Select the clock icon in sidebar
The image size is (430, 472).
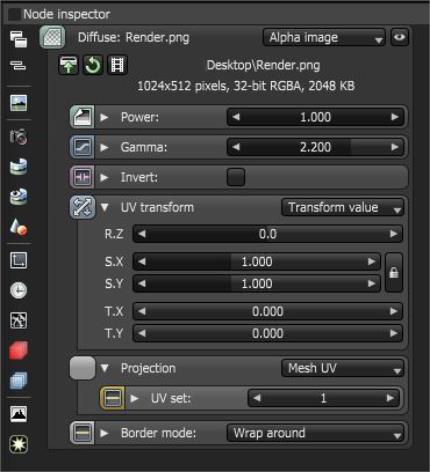click(18, 290)
